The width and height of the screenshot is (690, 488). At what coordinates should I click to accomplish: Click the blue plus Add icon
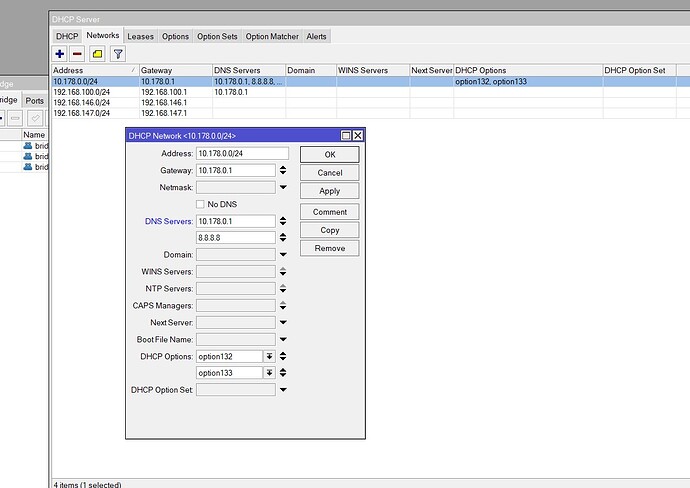click(61, 54)
